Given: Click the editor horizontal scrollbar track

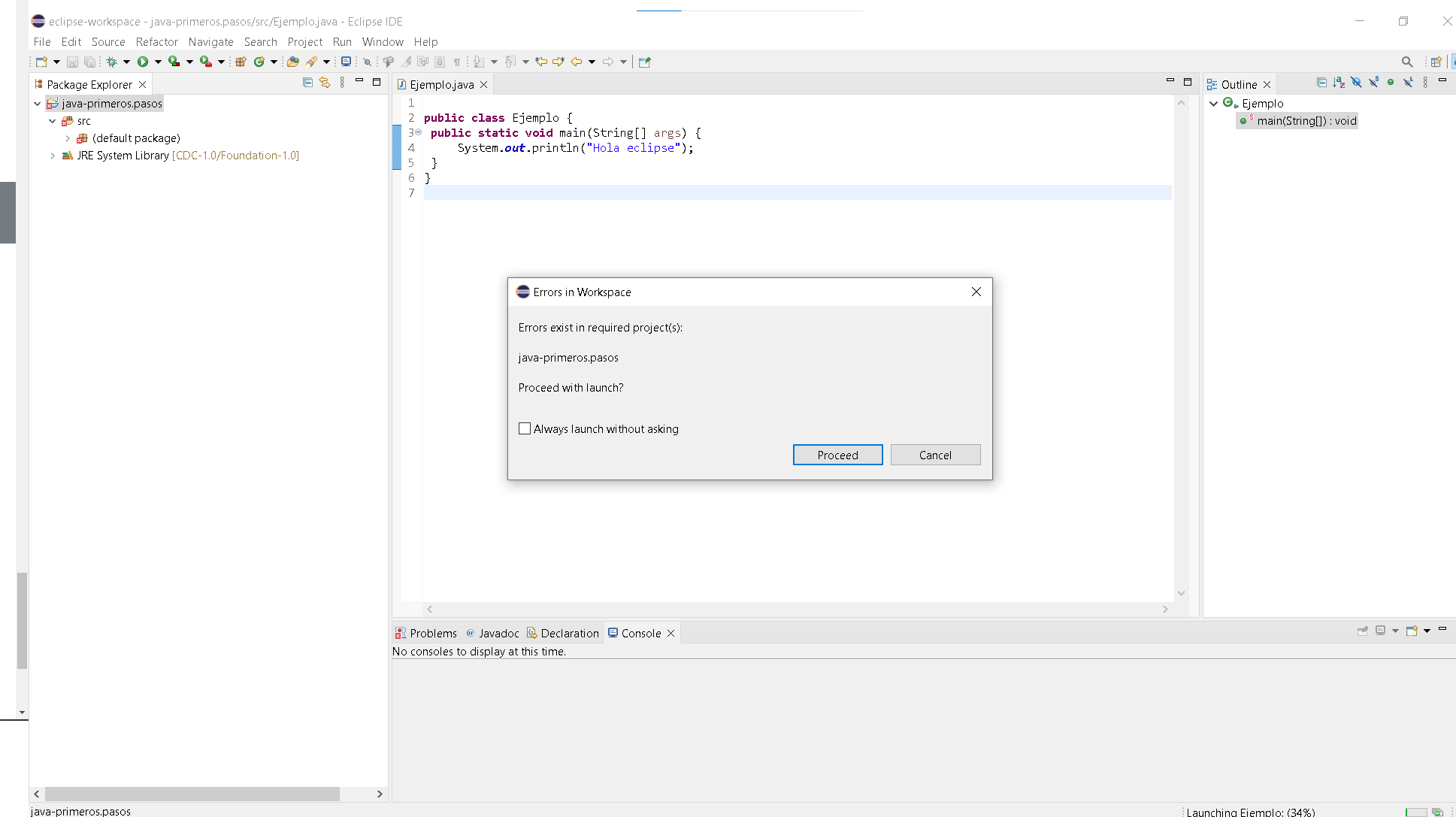Looking at the screenshot, I should pos(797,609).
